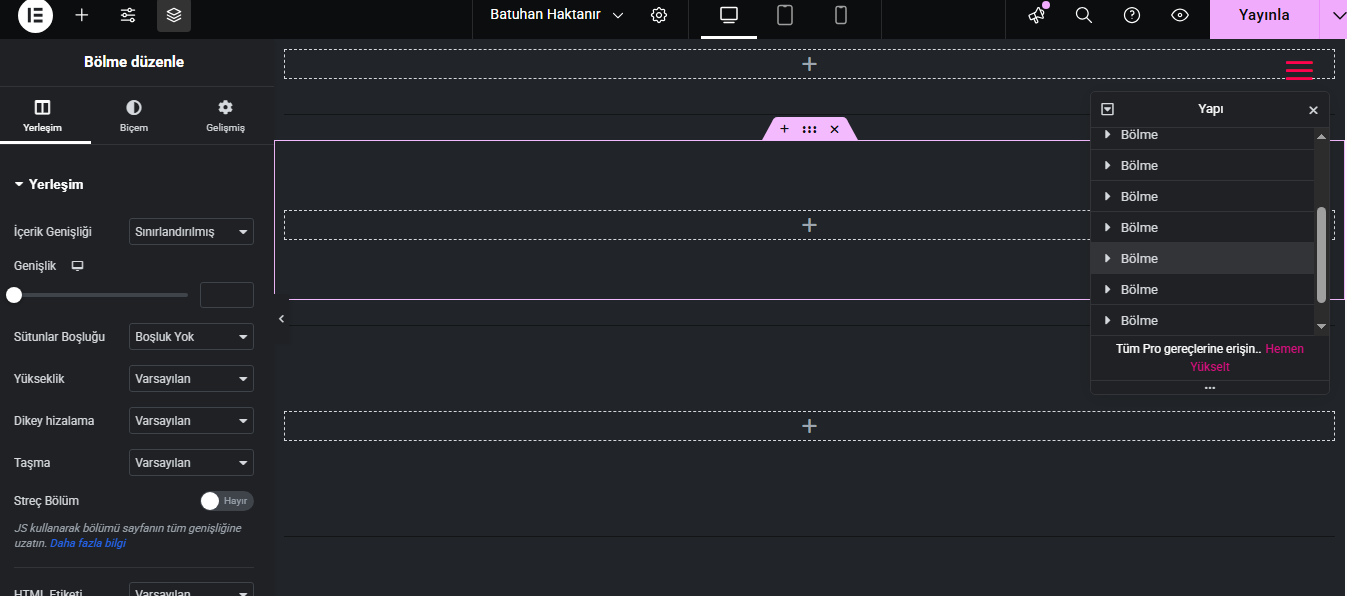The height and width of the screenshot is (596, 1347).
Task: Open the Yerleşim tab
Action: [x=43, y=115]
